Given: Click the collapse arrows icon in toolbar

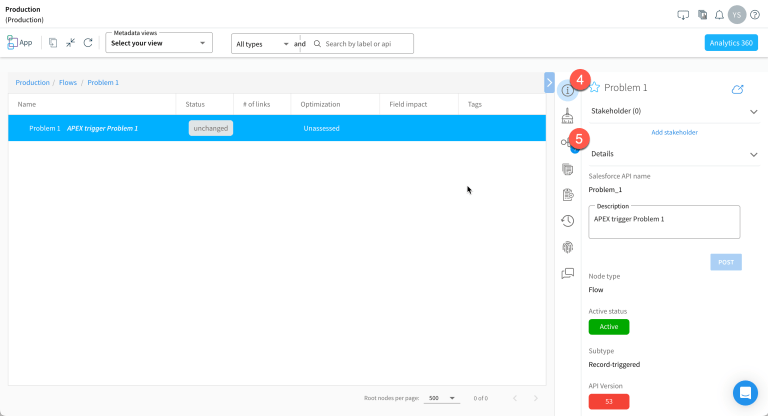Looking at the screenshot, I should point(71,43).
